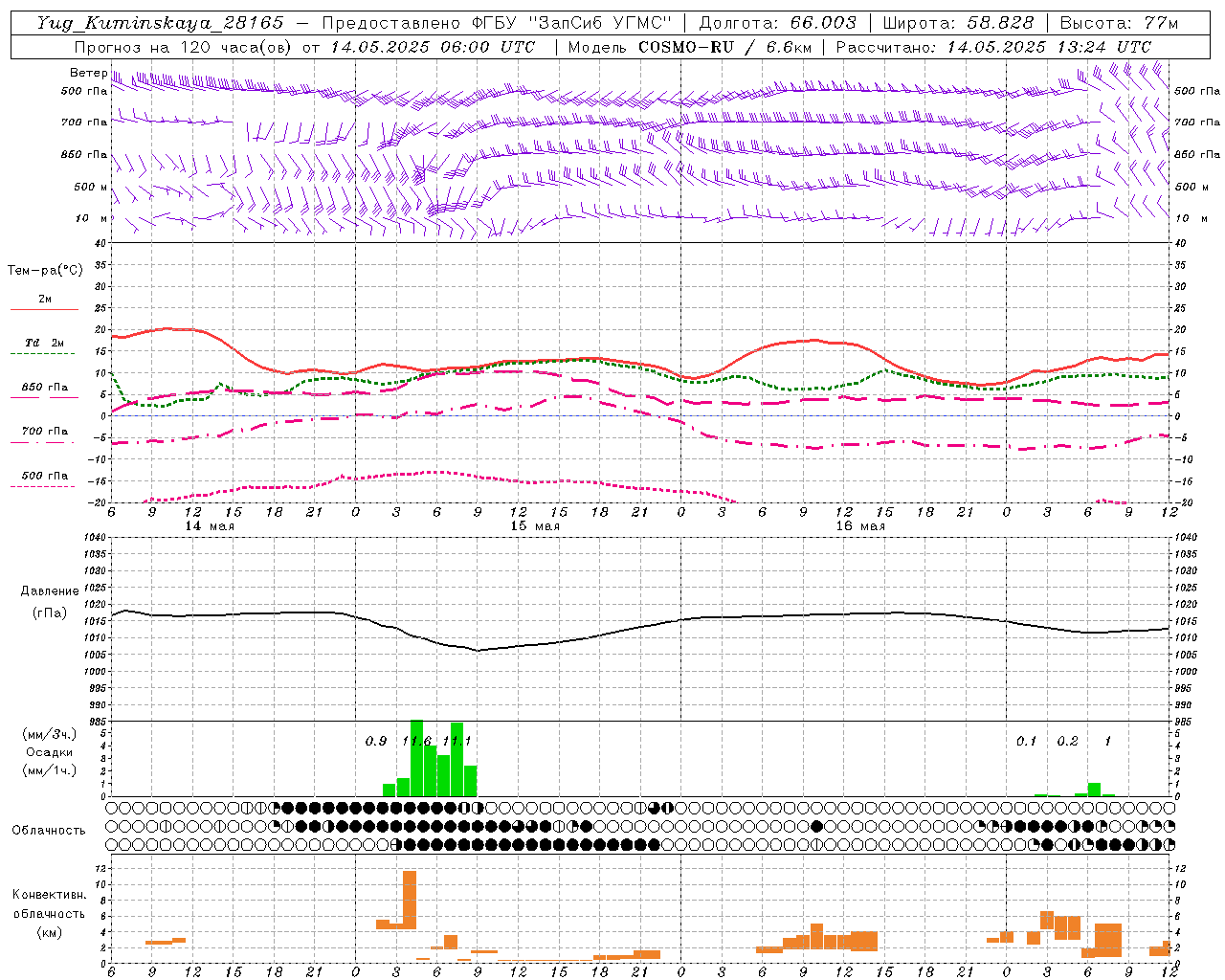Click the 0.9 precipitation total value

coord(376,742)
